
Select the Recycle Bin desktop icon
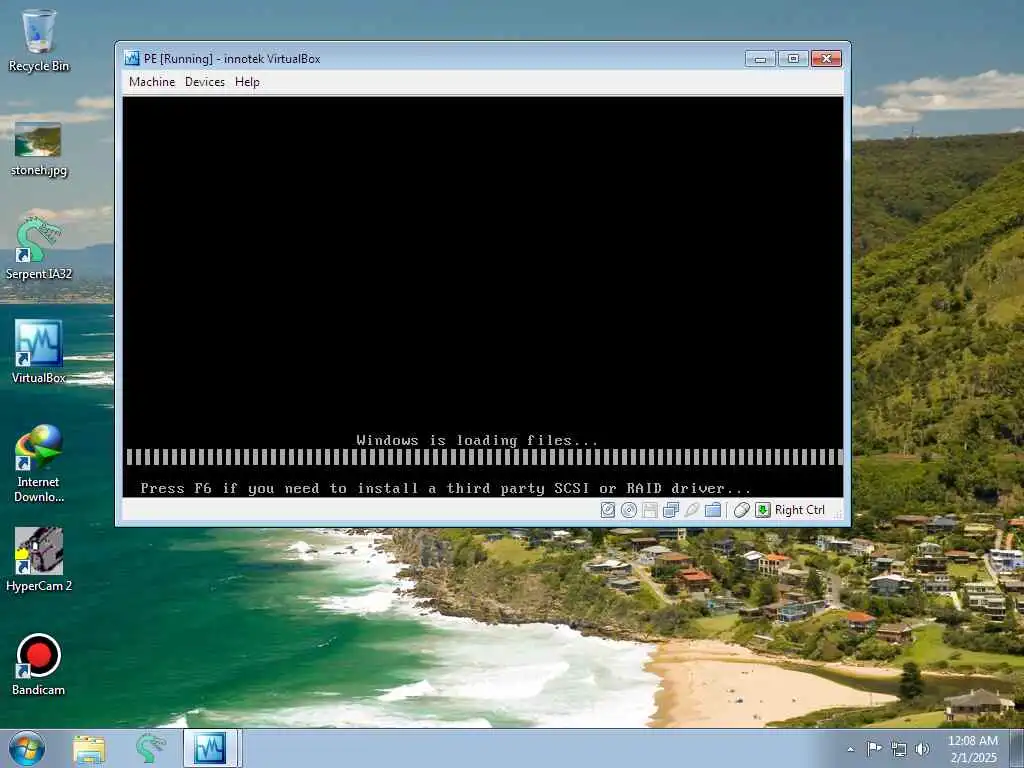39,40
